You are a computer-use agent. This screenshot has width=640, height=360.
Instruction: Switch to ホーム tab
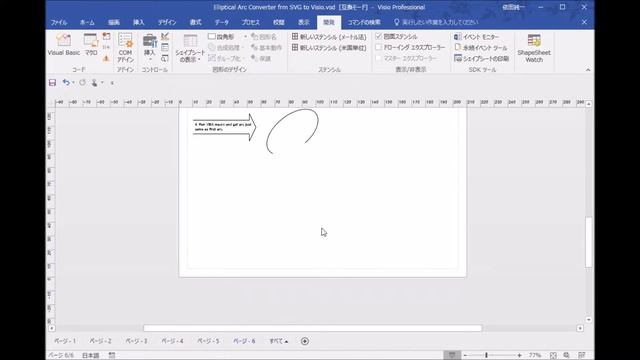[87, 22]
